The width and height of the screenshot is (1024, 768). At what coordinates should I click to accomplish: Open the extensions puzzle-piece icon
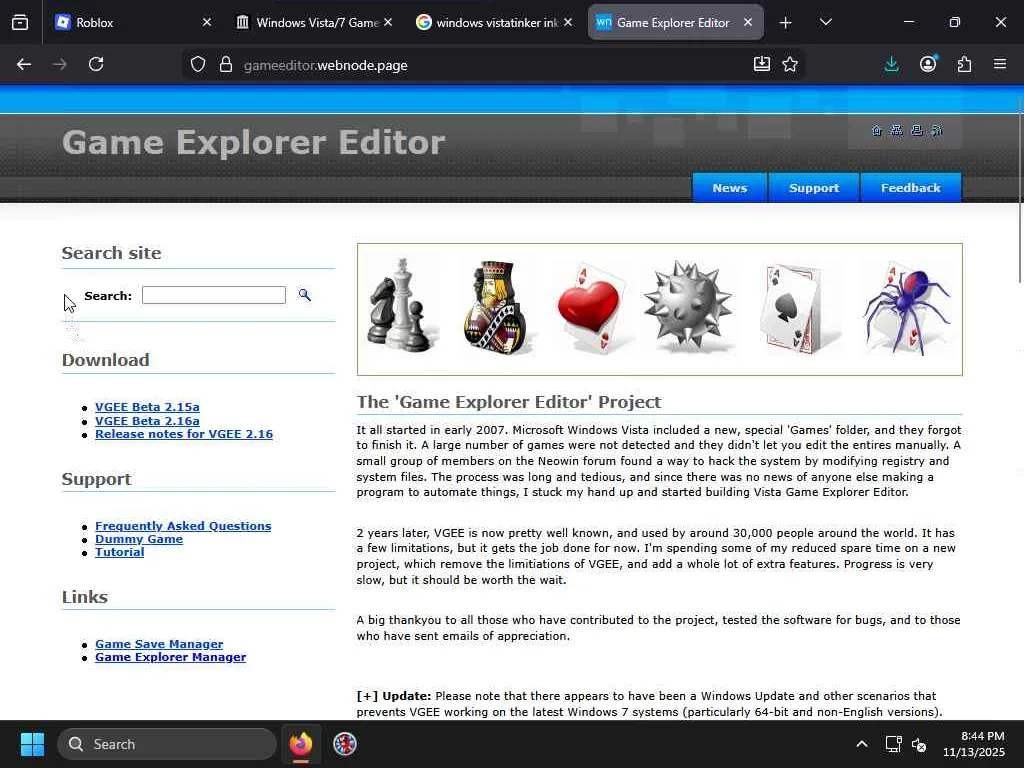pos(965,64)
